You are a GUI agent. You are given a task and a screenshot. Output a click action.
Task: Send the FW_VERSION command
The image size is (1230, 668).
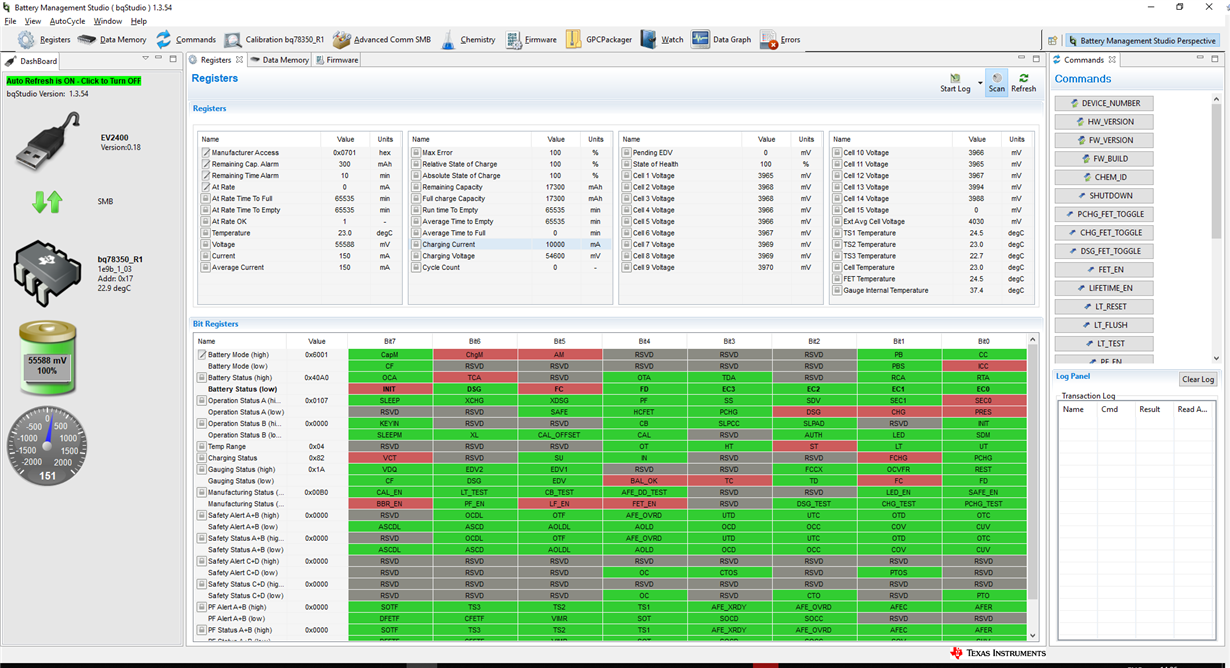pos(1103,140)
